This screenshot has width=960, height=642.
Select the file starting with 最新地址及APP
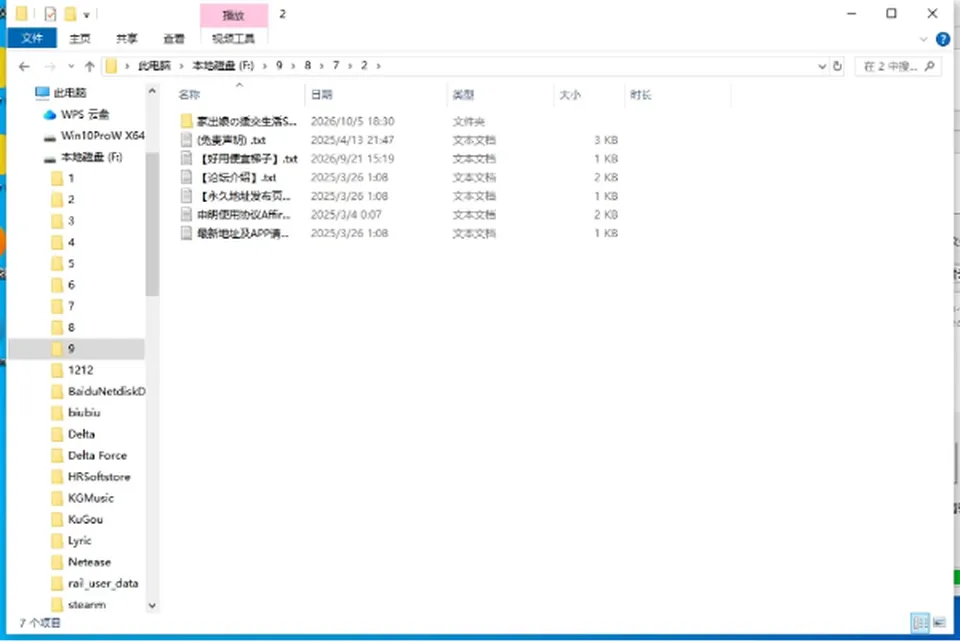click(x=234, y=233)
